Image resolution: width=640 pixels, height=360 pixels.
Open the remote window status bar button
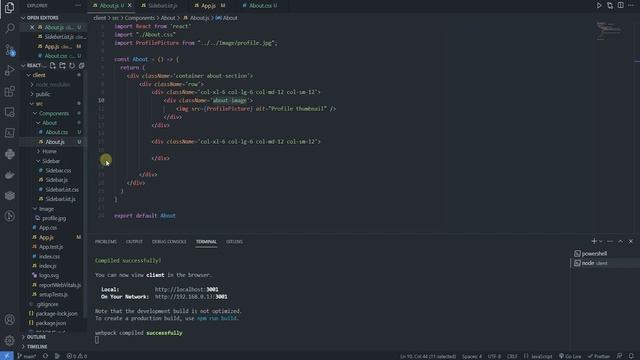(7, 356)
